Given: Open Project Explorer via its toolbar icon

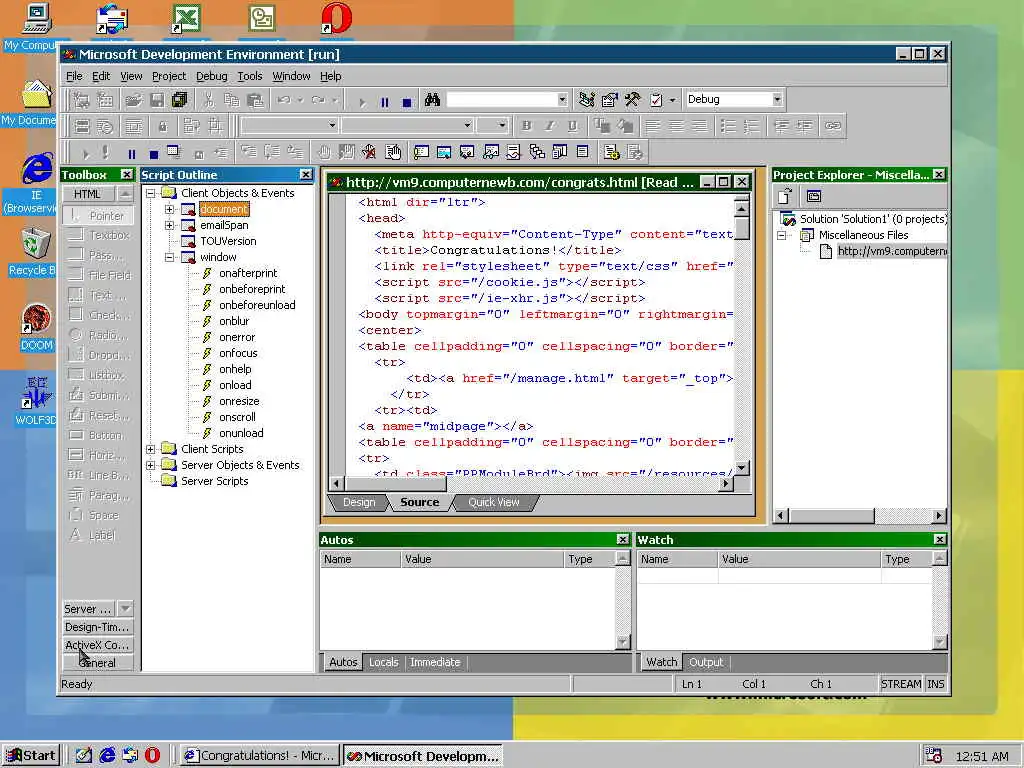Looking at the screenshot, I should (x=586, y=100).
